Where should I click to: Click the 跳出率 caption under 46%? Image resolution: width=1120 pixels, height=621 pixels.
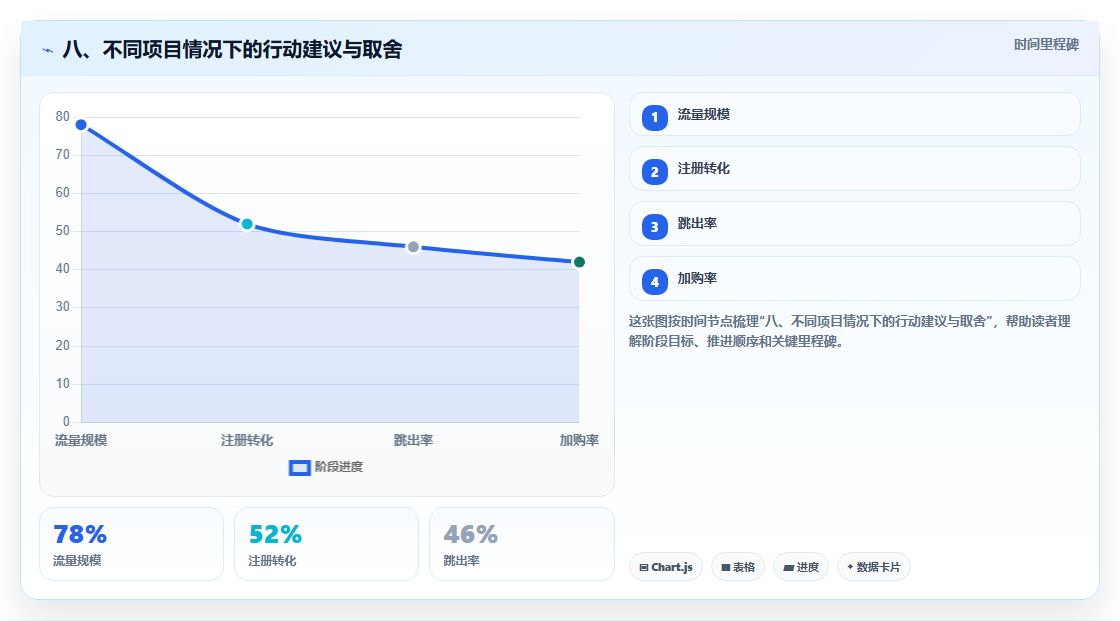click(x=461, y=561)
